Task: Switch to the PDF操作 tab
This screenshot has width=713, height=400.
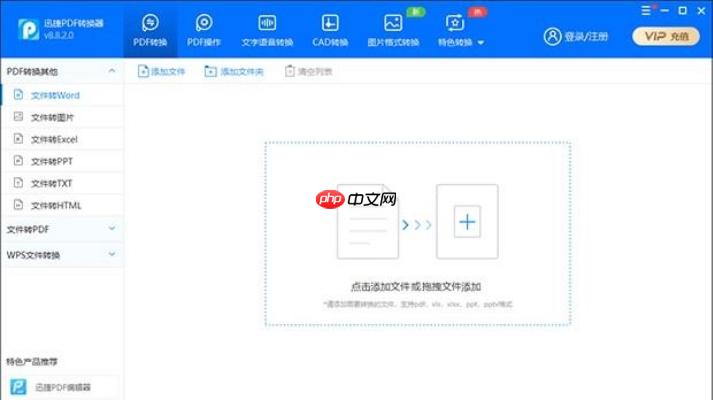Action: click(x=204, y=30)
